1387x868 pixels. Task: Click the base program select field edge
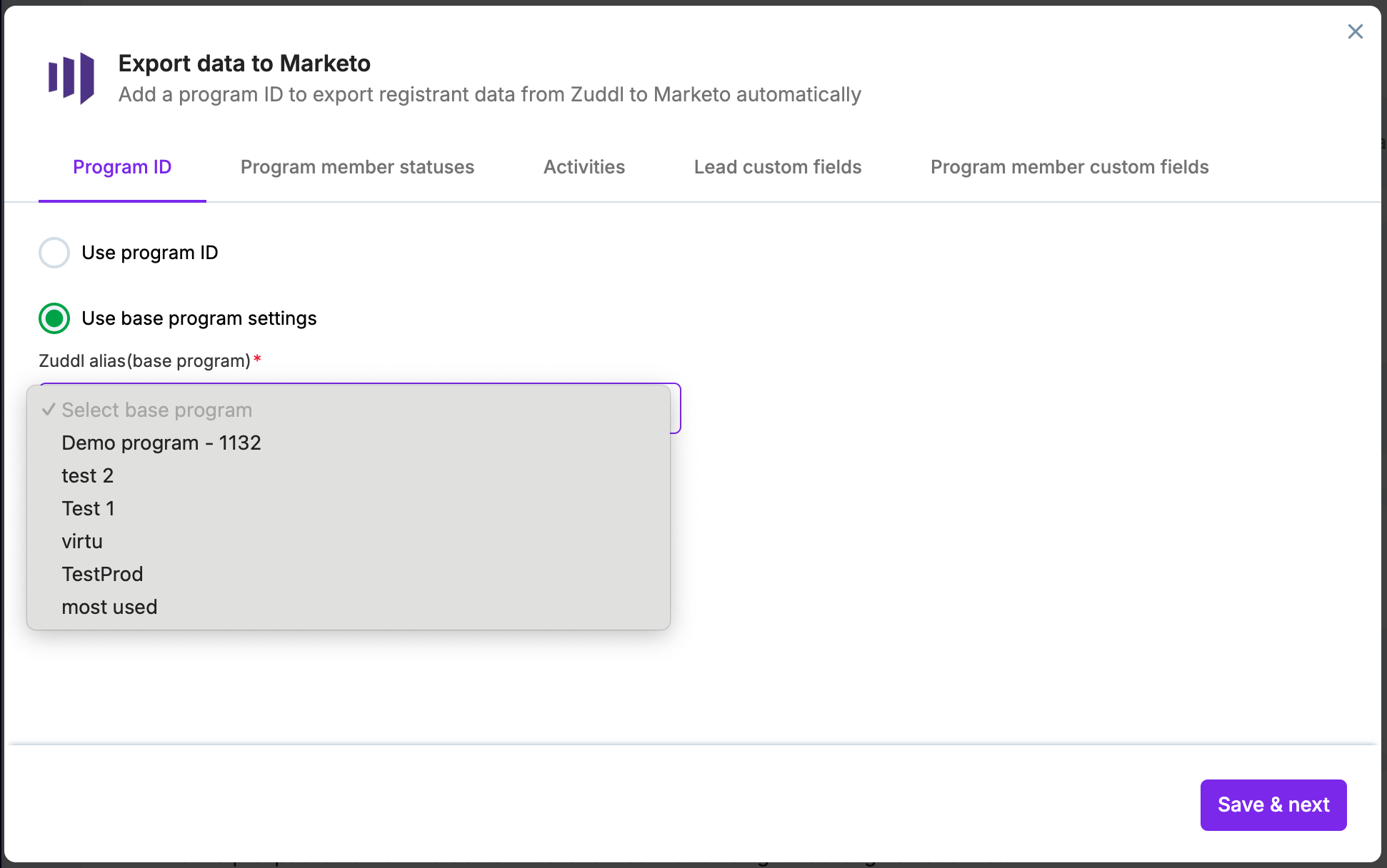point(676,409)
